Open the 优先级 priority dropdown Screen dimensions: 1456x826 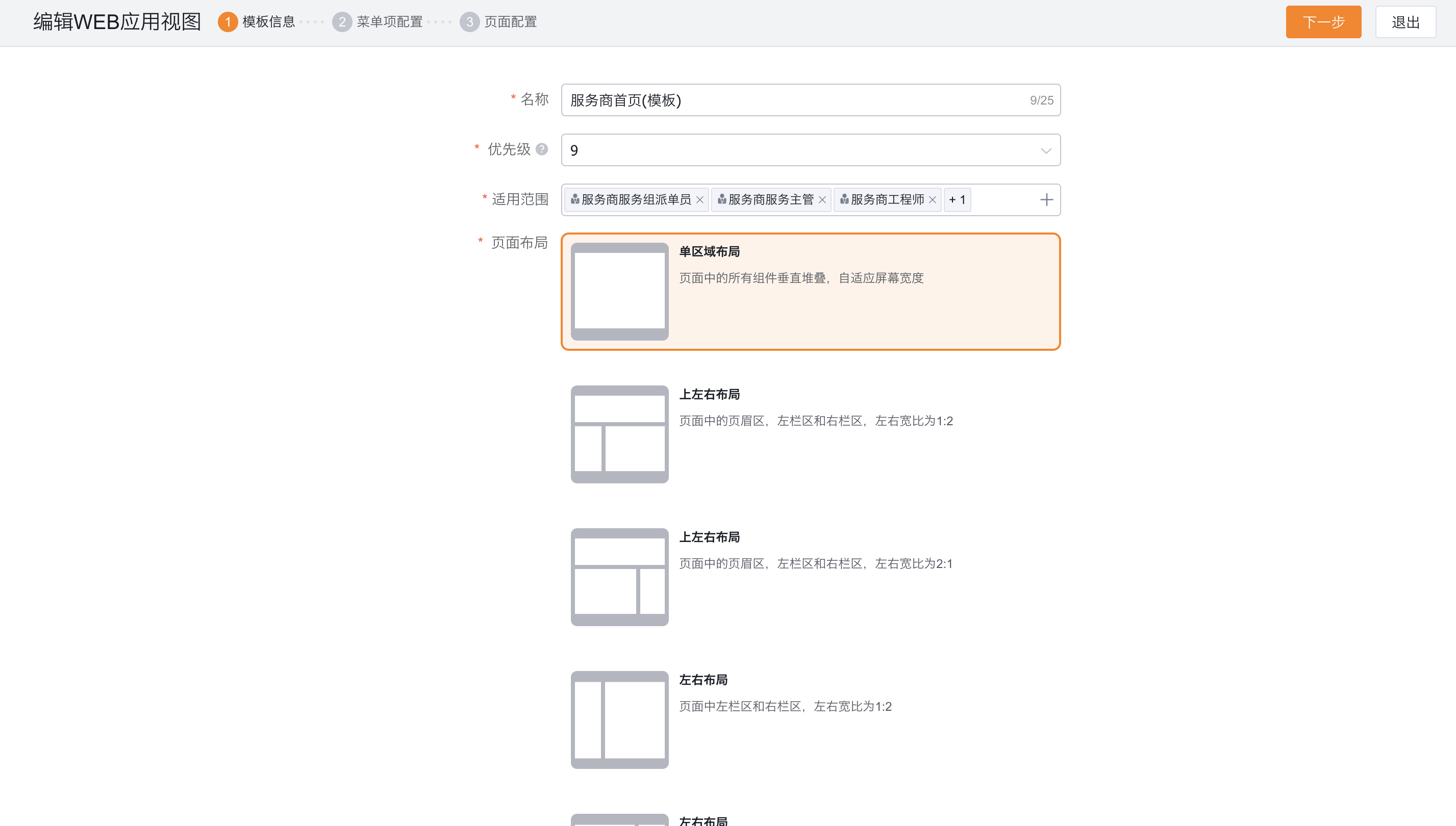pyautogui.click(x=811, y=150)
